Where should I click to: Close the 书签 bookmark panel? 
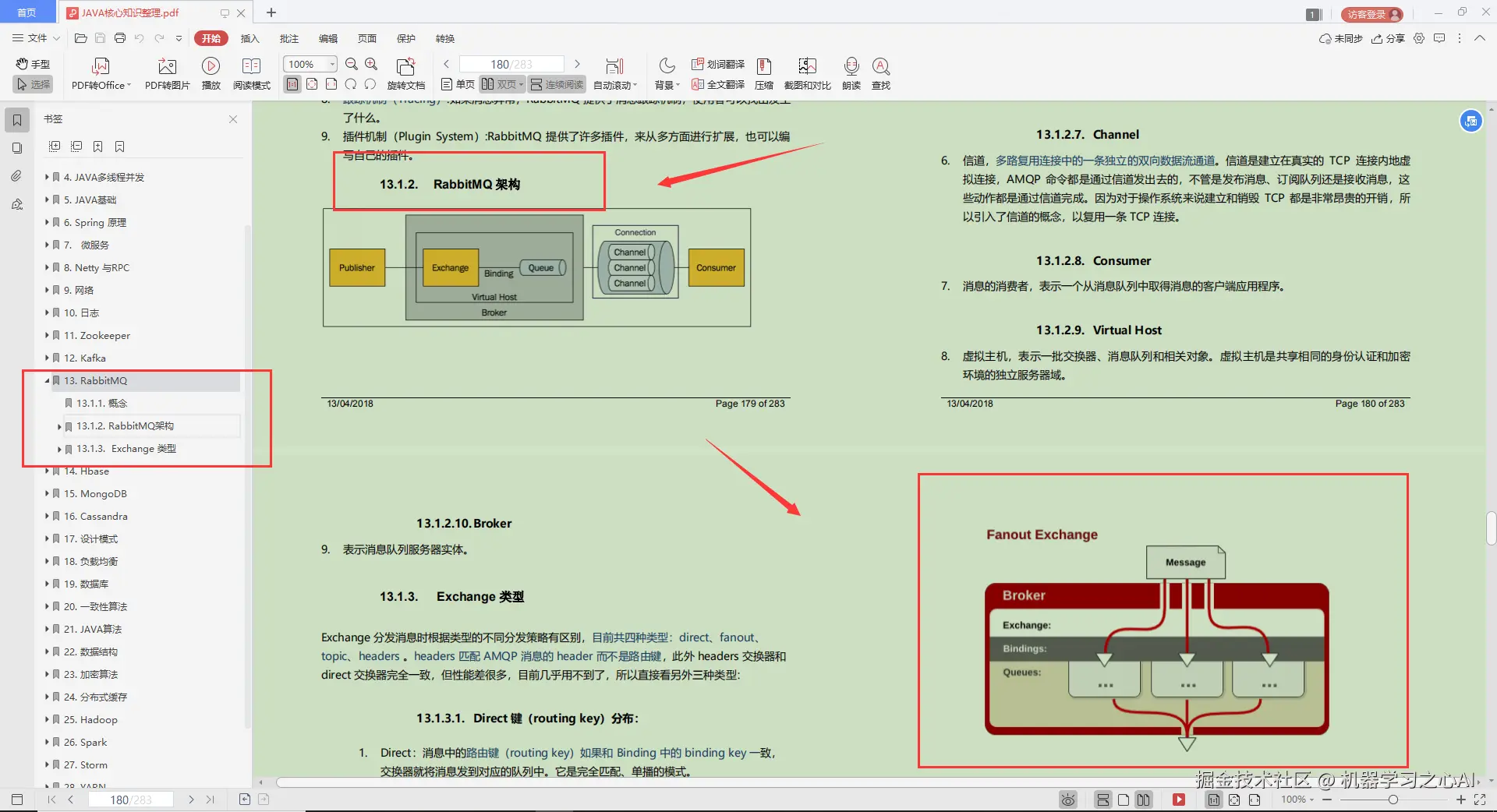(x=233, y=119)
